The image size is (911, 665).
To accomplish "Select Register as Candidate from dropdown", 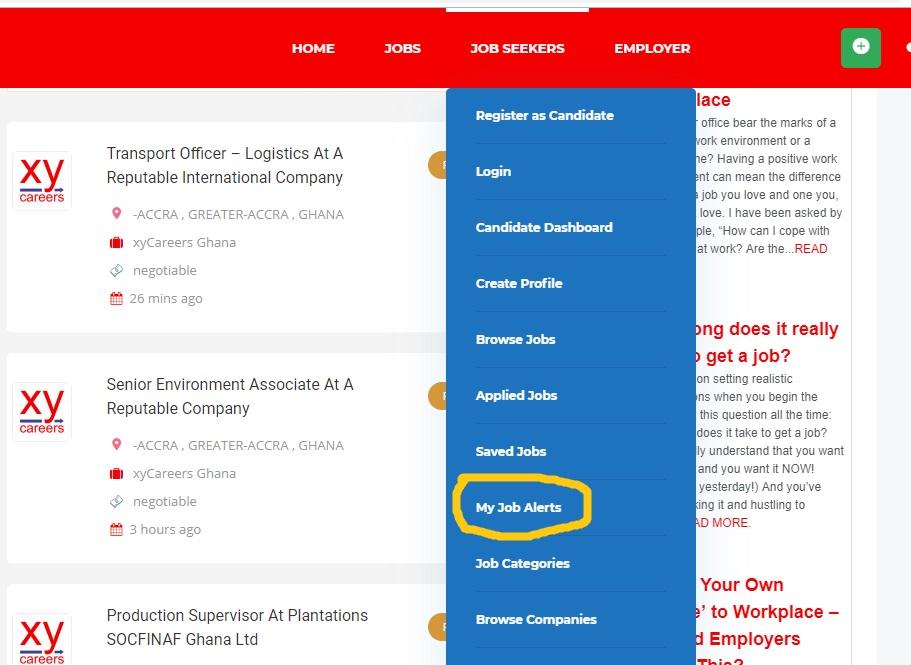I will pyautogui.click(x=544, y=115).
